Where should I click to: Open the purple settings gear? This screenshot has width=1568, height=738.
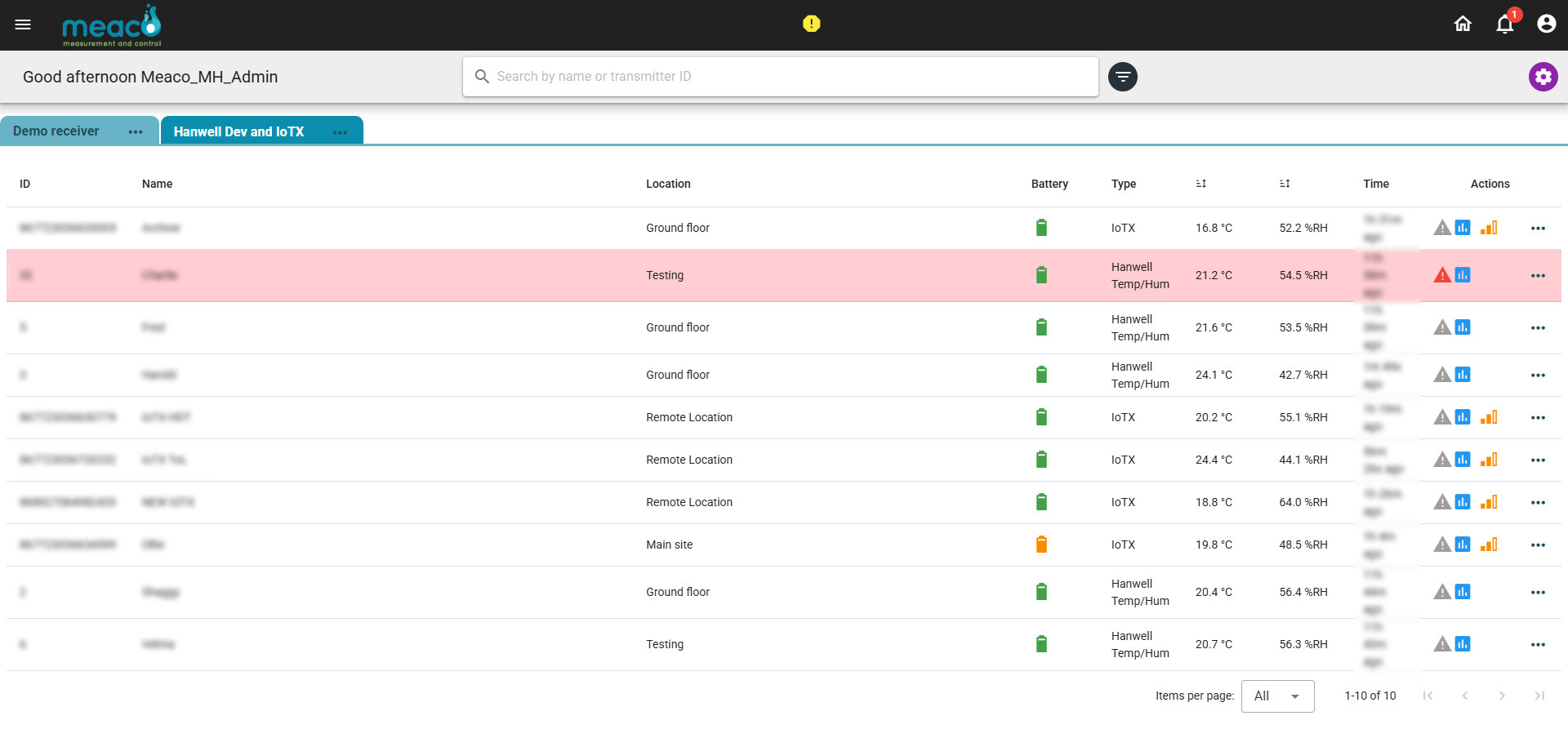click(x=1543, y=77)
